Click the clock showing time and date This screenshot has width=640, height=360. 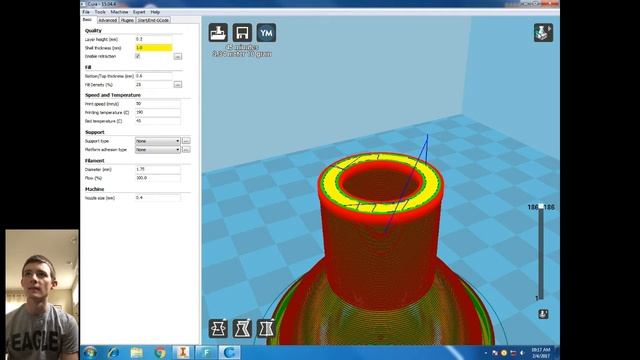coord(541,353)
